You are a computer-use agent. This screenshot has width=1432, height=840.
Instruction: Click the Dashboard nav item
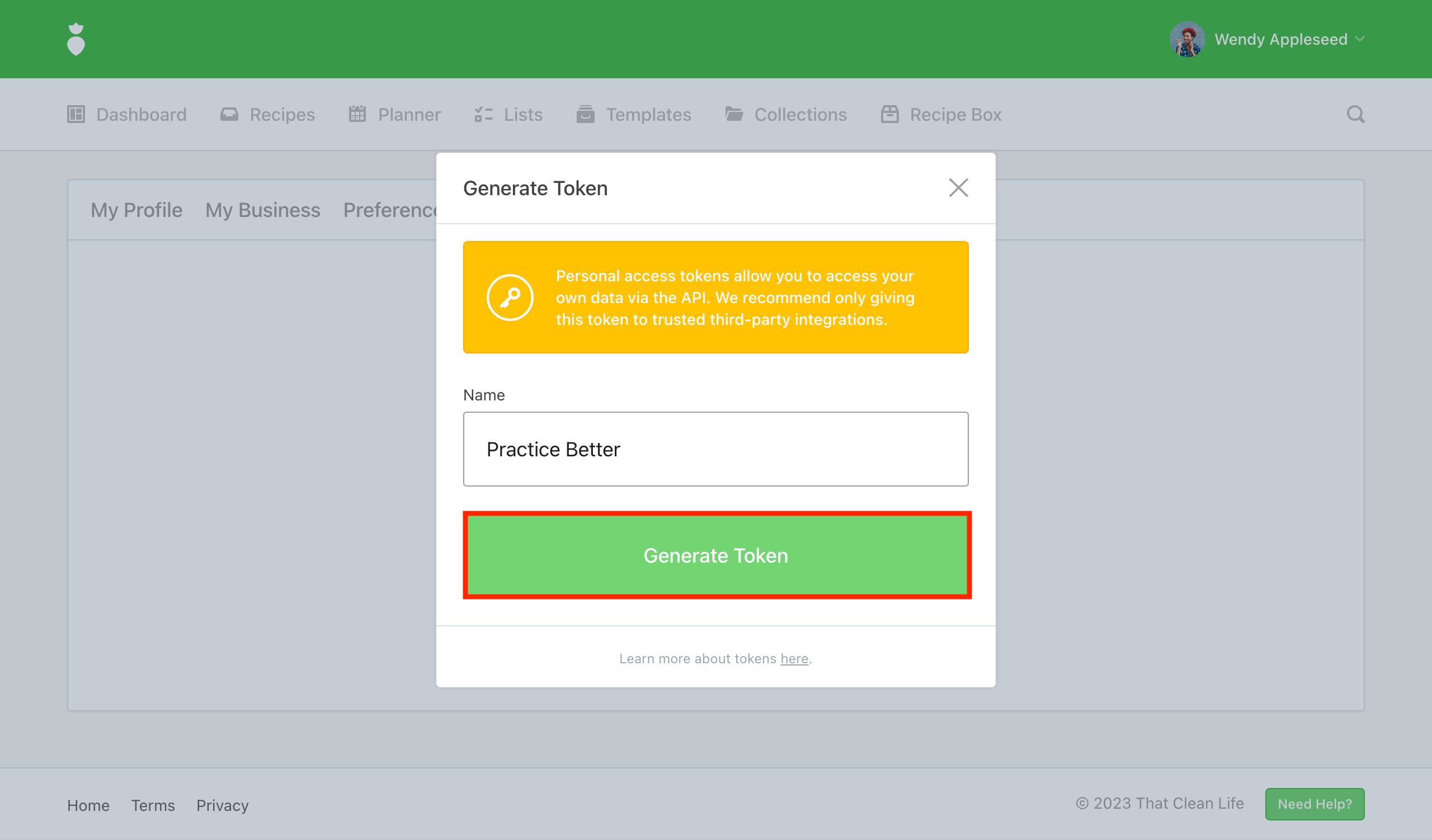(x=127, y=115)
